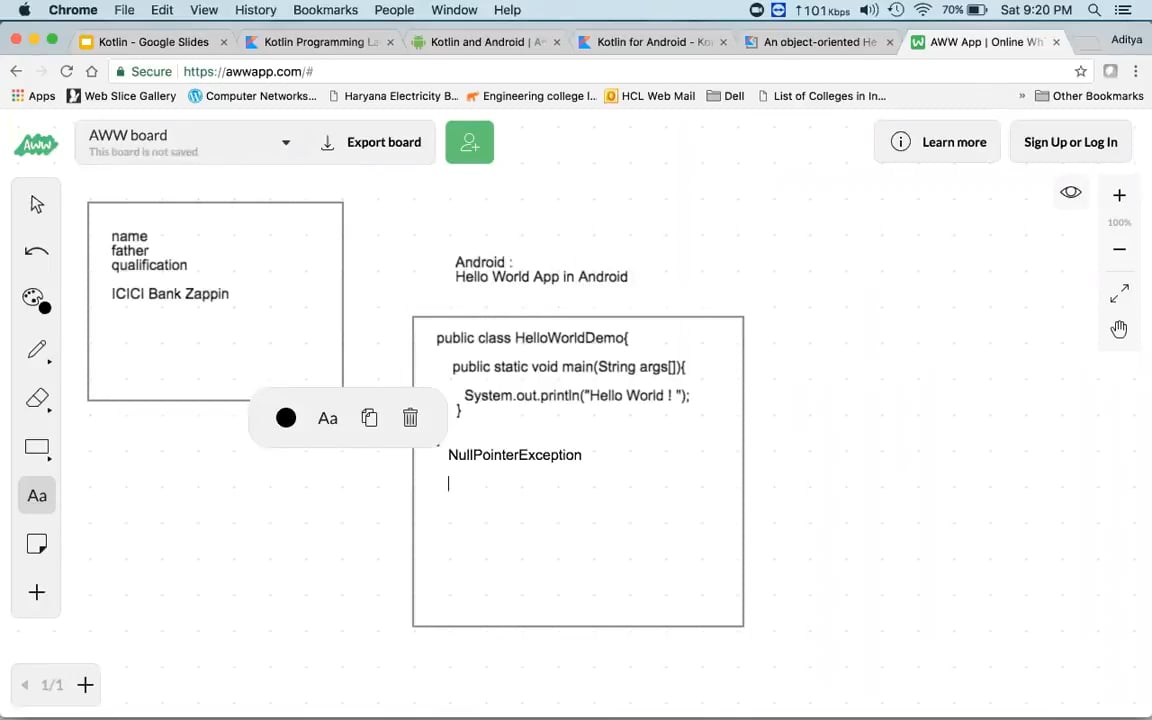Image resolution: width=1152 pixels, height=720 pixels.
Task: Pick black text color in floating toolbar
Action: point(286,417)
